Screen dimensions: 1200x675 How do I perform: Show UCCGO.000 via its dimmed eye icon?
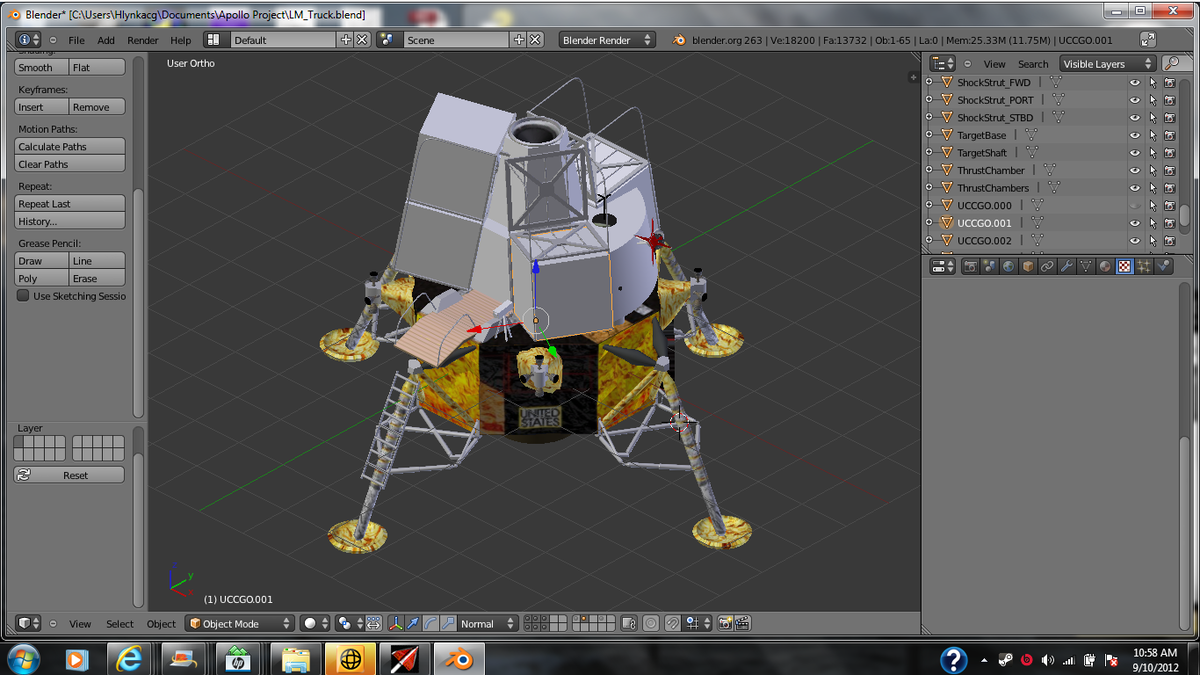[x=1135, y=205]
